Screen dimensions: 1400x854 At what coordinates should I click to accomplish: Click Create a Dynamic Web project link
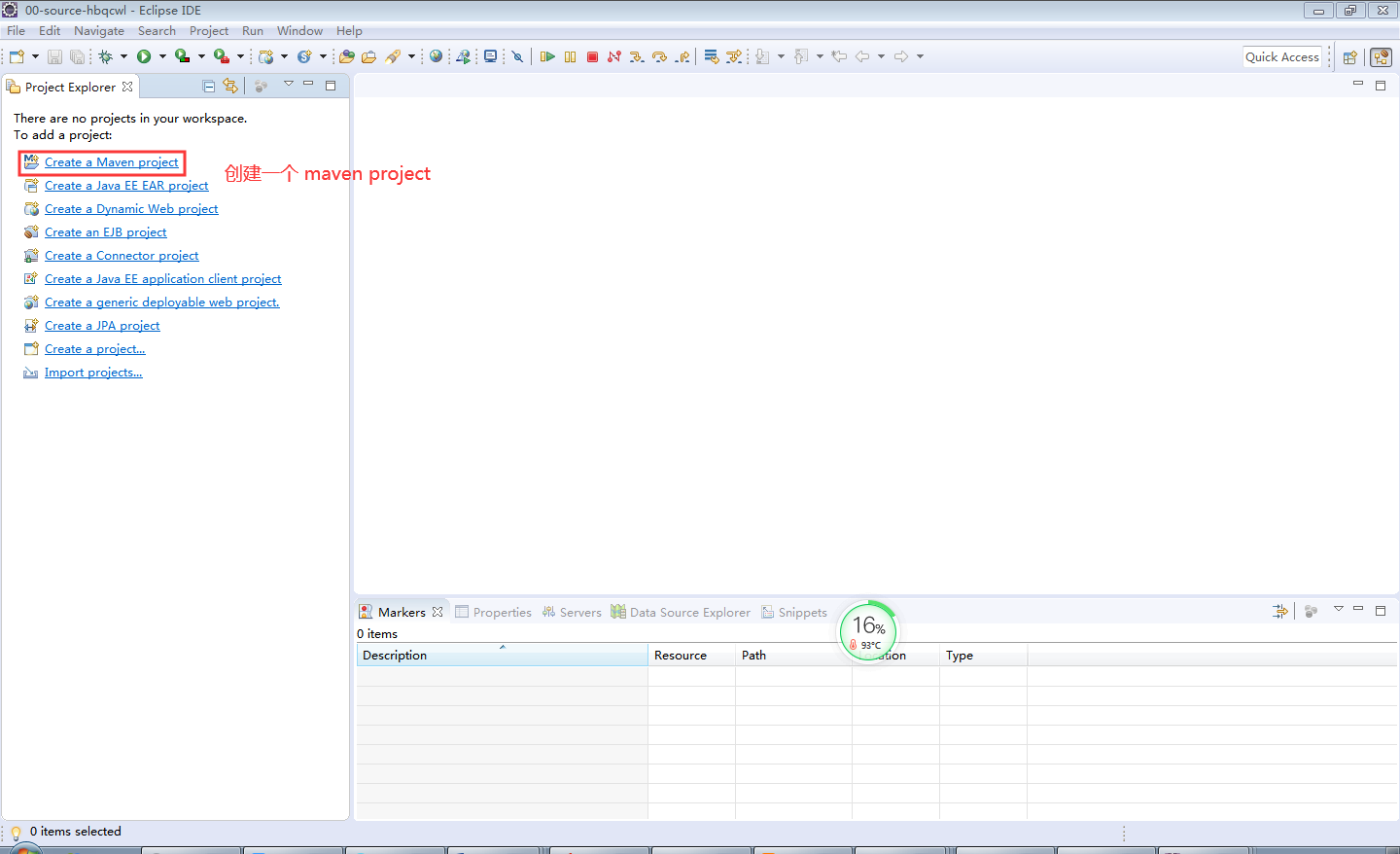131,209
